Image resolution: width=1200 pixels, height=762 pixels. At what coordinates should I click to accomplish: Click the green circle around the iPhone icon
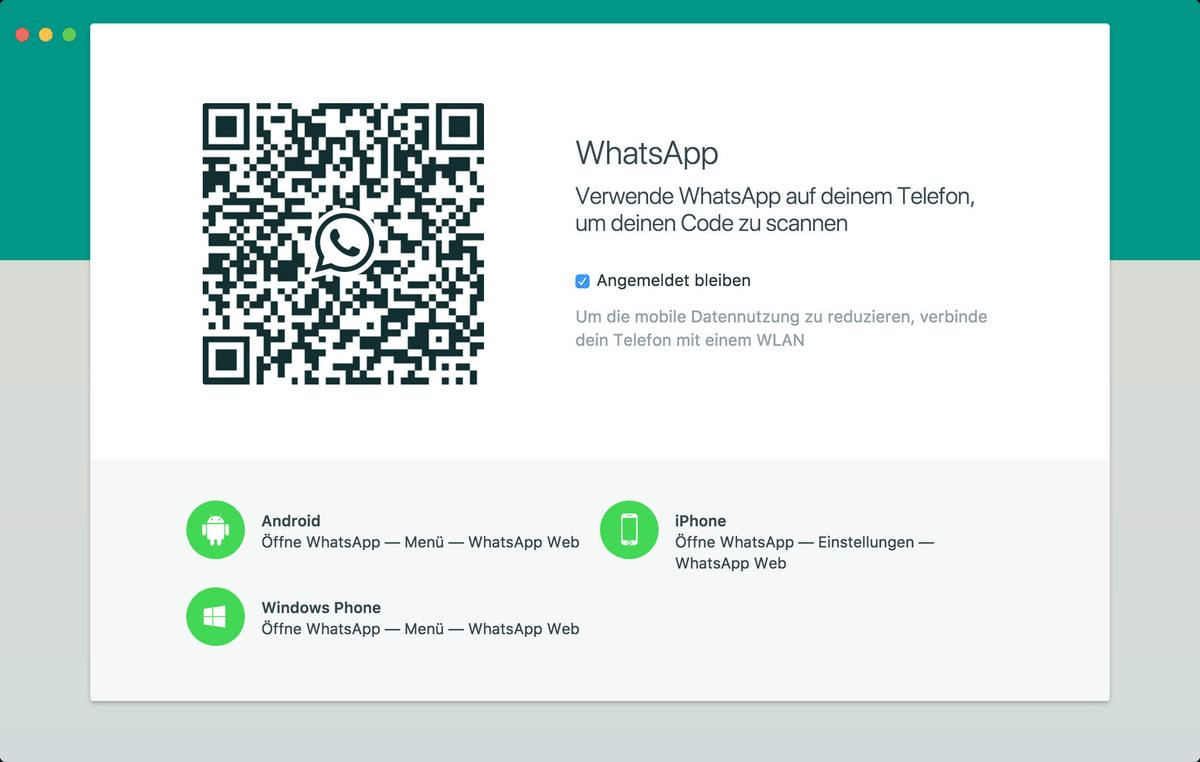pos(629,529)
